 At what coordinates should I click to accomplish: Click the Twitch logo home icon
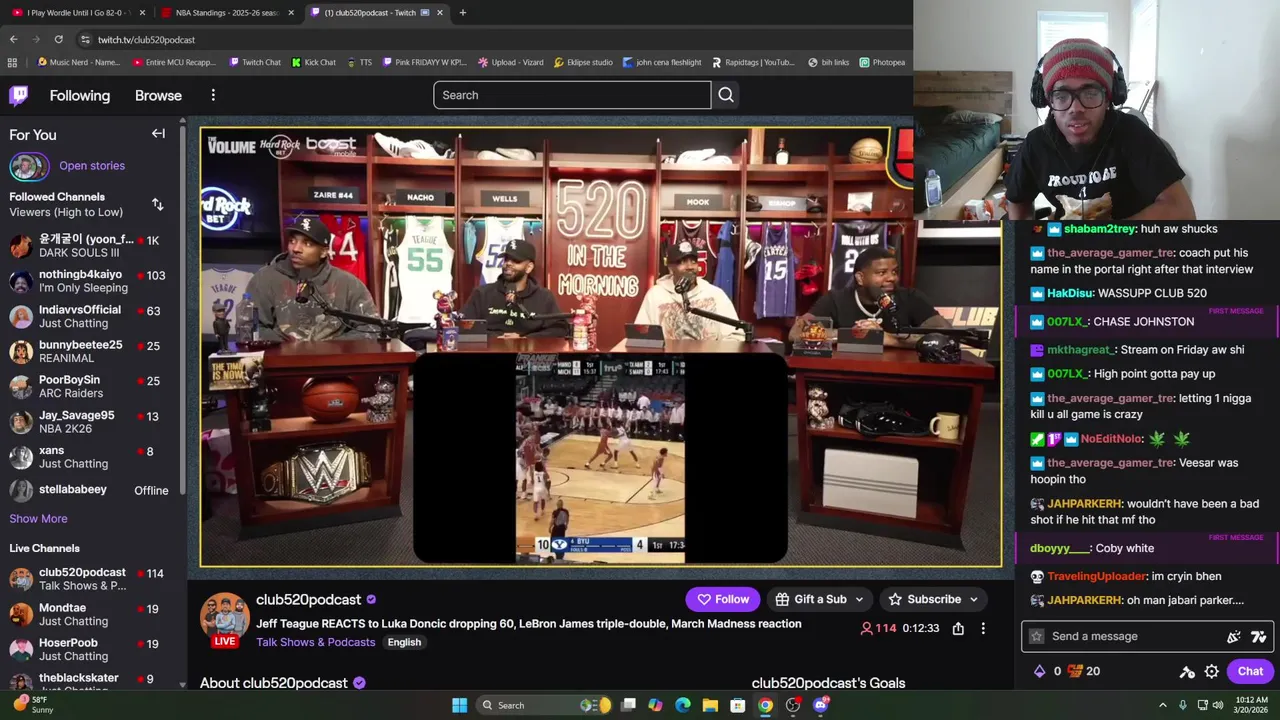(x=19, y=95)
